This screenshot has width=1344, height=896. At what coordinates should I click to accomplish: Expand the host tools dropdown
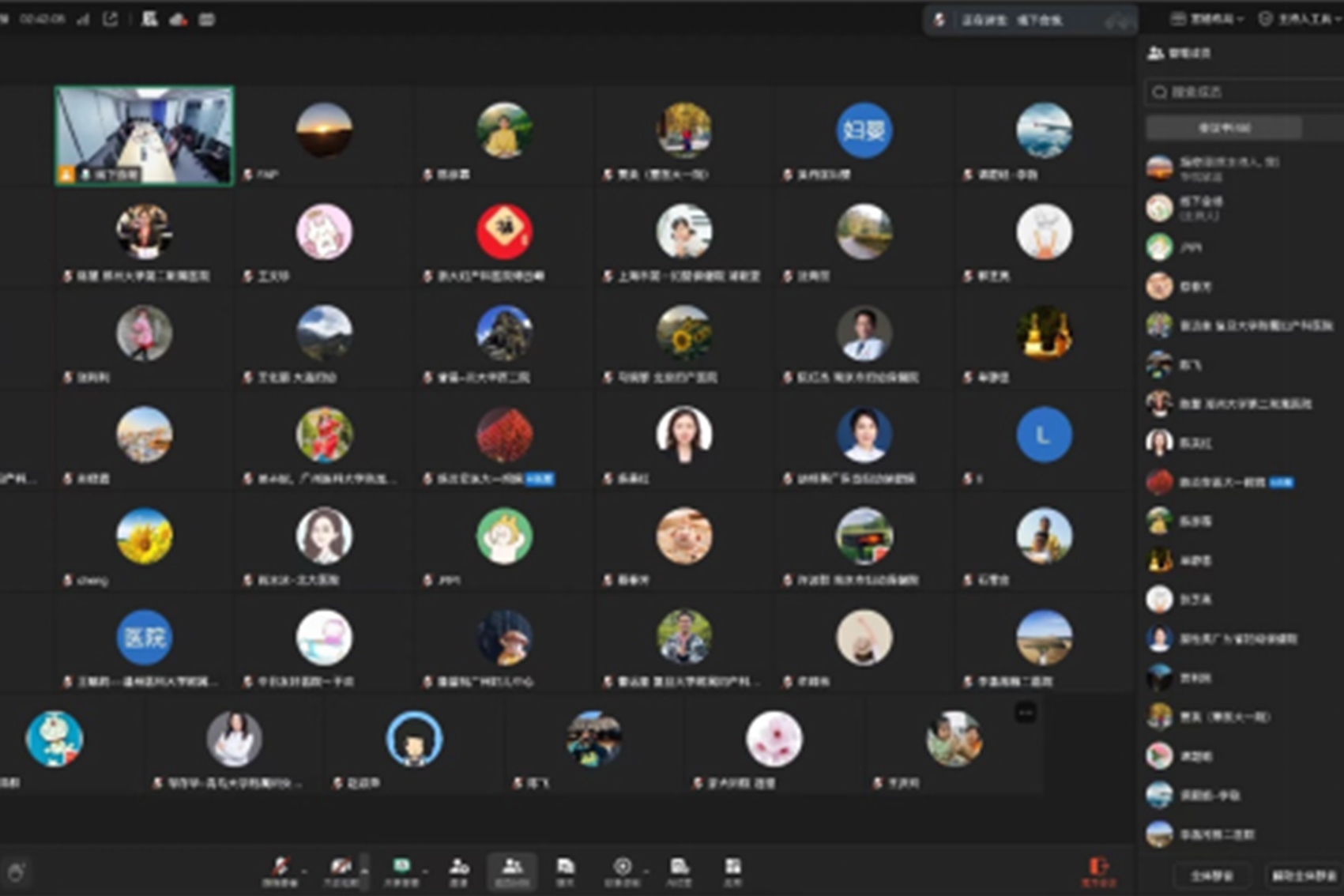[1299, 19]
